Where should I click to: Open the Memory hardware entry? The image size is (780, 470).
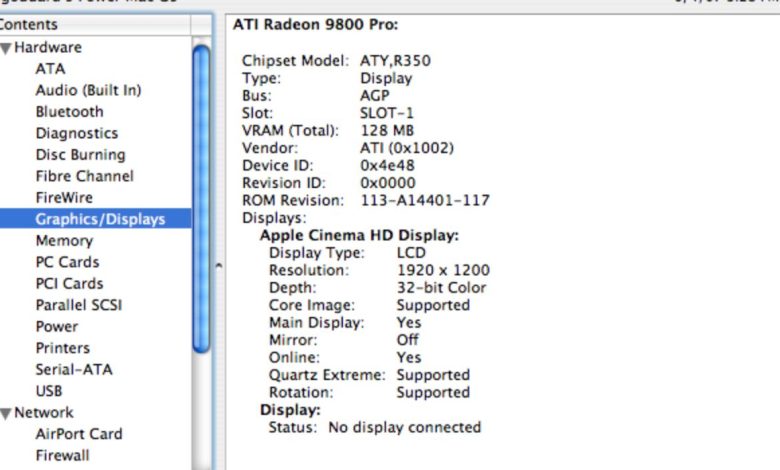(64, 241)
